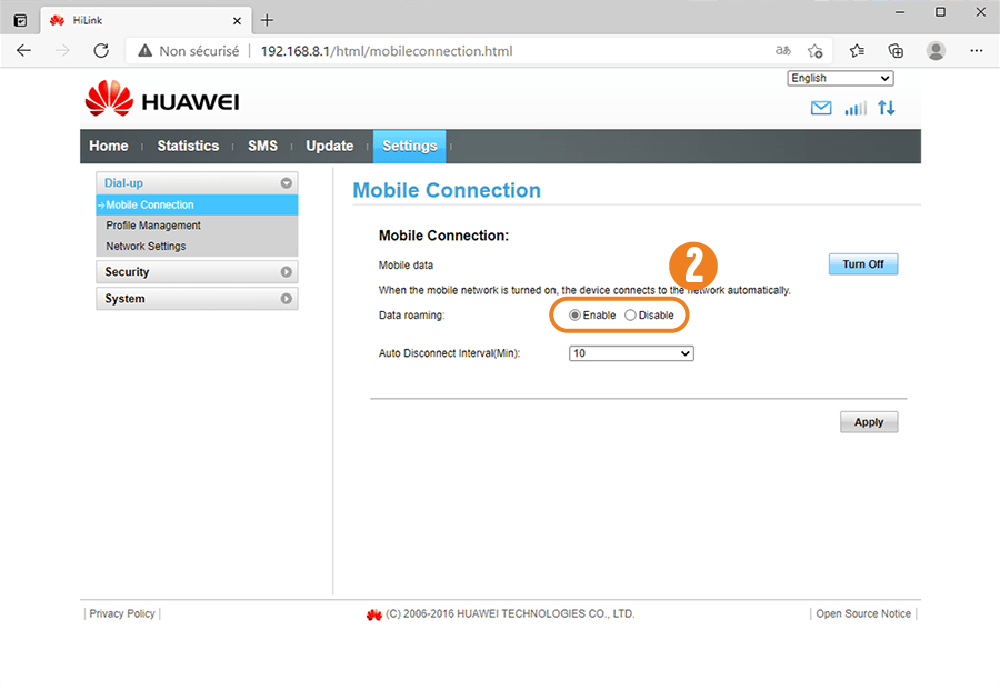
Task: Open Profile Management in the sidebar
Action: pyautogui.click(x=153, y=225)
